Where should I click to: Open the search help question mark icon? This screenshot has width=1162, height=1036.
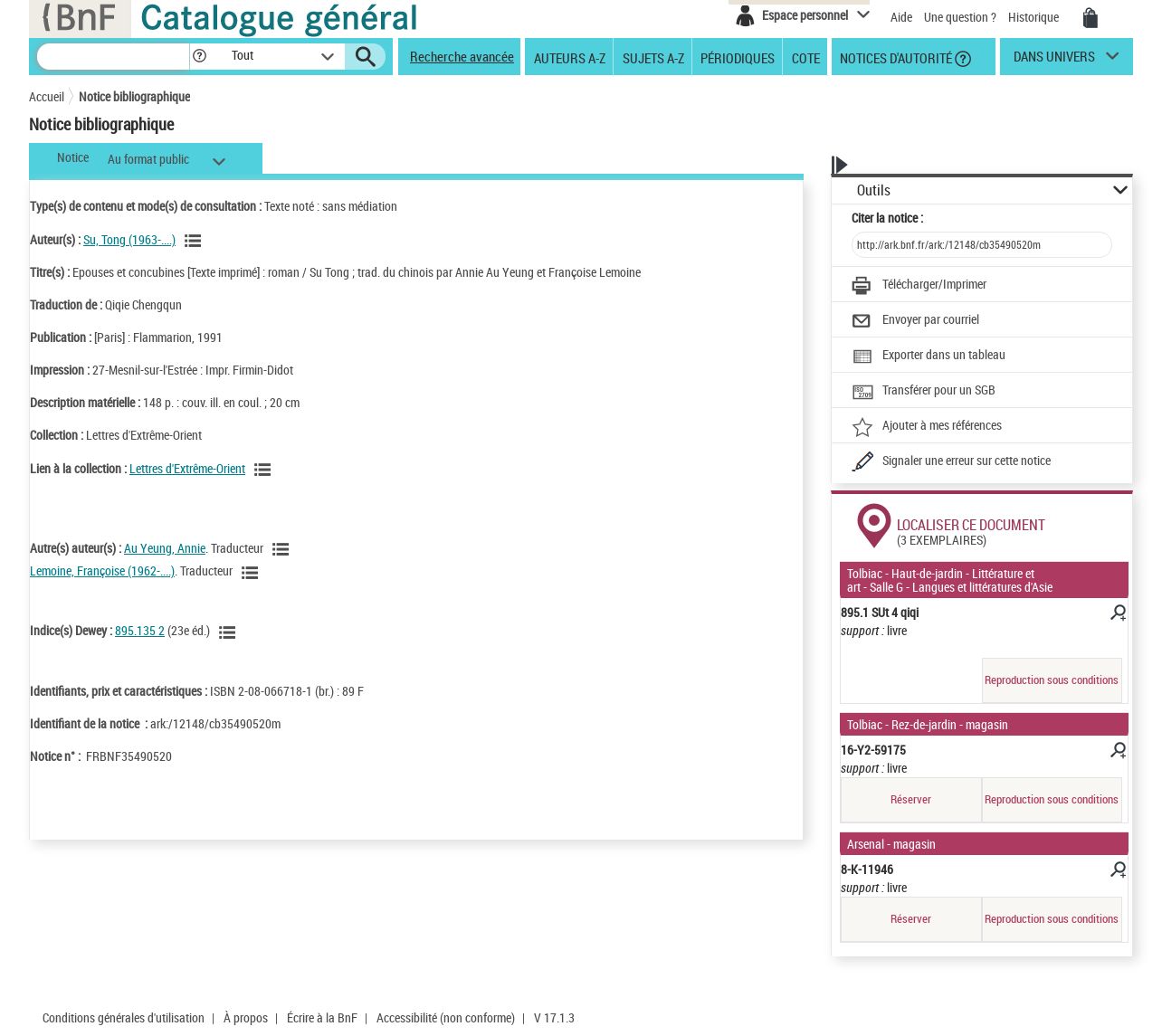(200, 56)
